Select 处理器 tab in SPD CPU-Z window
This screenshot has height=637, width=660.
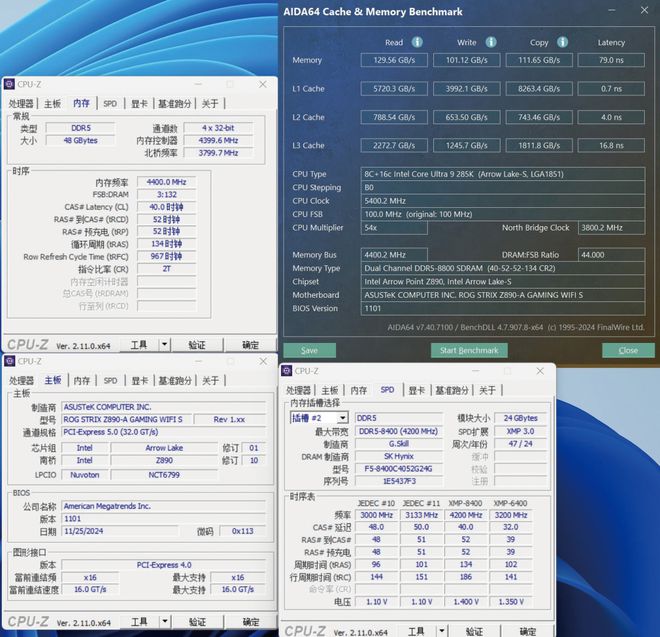coord(298,390)
